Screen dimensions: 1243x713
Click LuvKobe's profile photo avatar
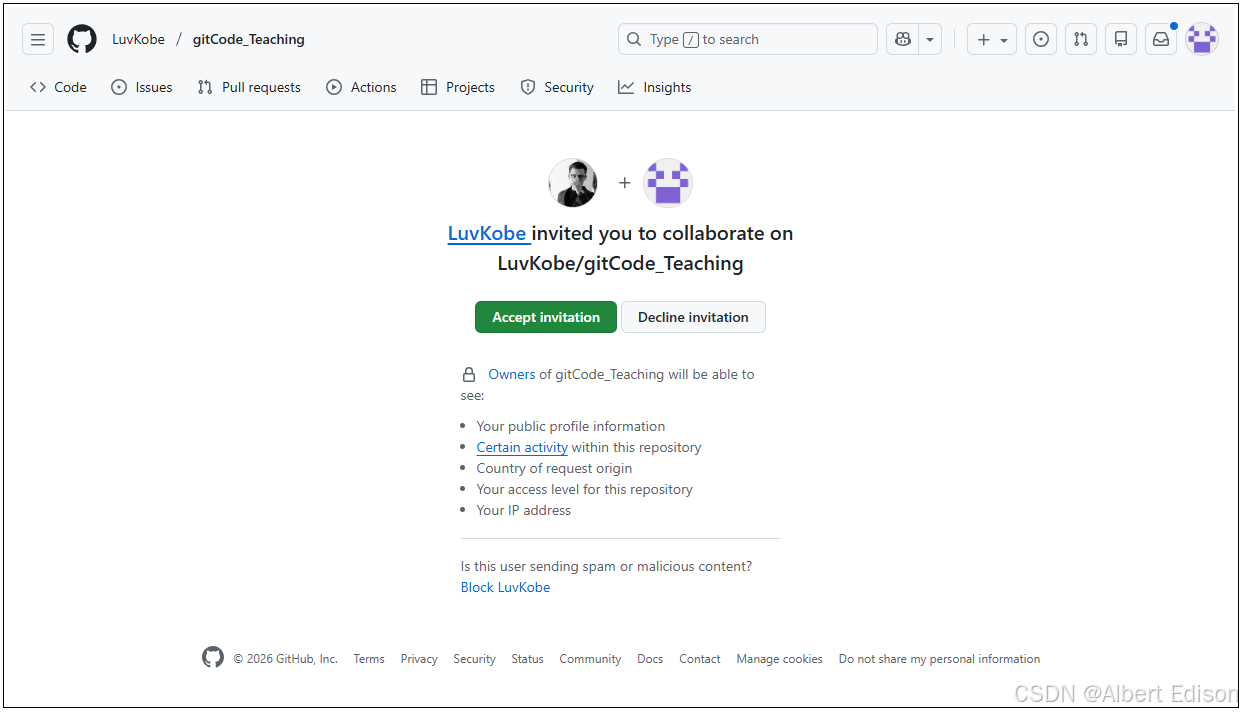[573, 183]
